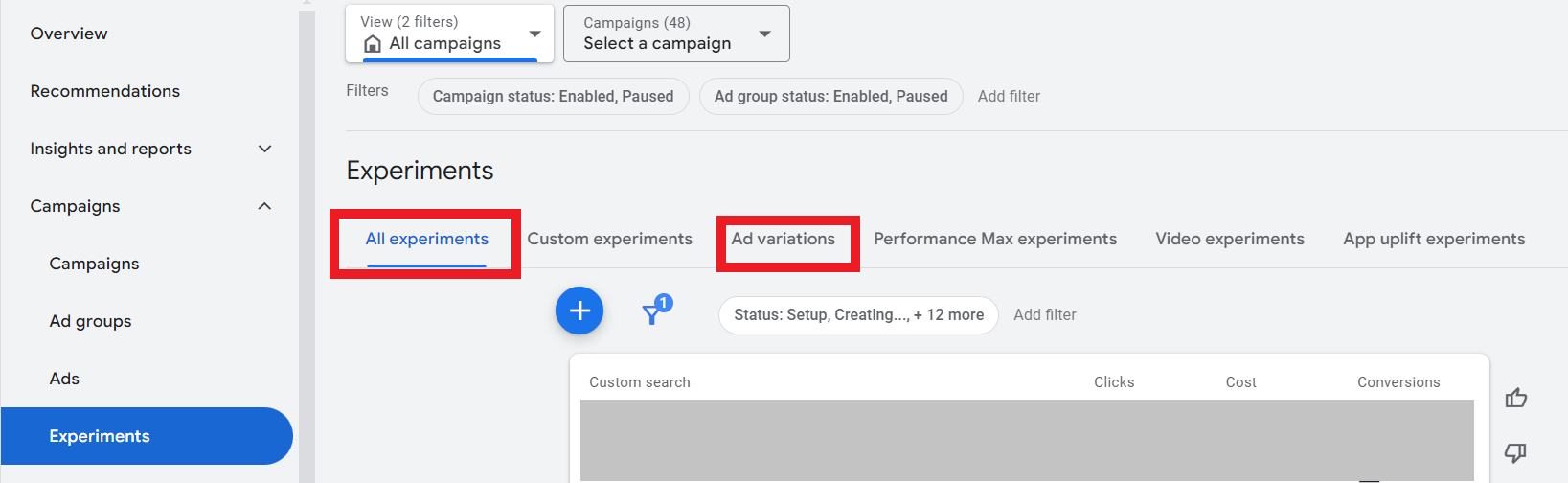Open the View All campaigns dropdown

click(x=449, y=34)
